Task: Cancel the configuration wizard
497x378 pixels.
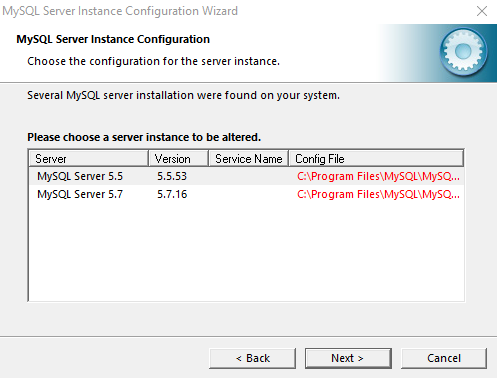Action: click(444, 358)
